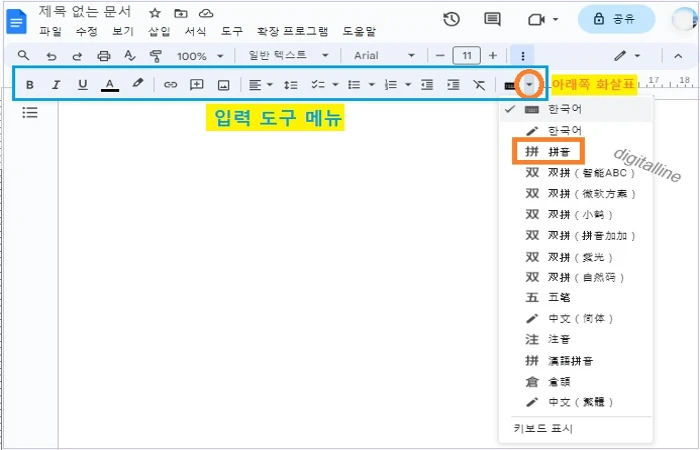The width and height of the screenshot is (700, 450).
Task: Open the highlight color pen
Action: [138, 83]
